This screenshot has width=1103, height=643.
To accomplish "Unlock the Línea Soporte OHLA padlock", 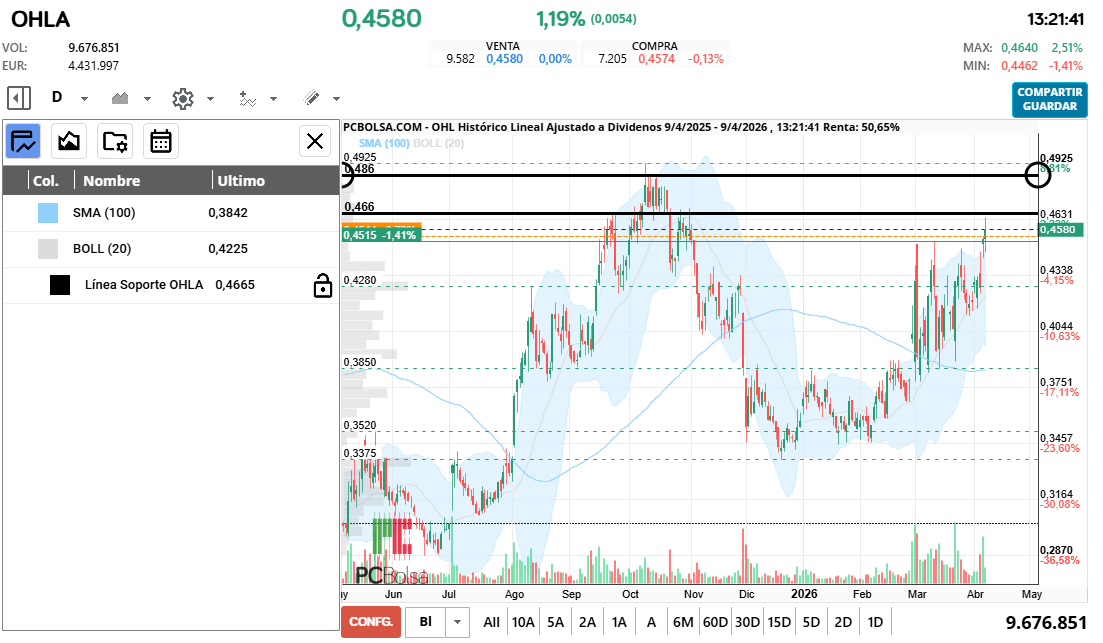I will click(x=323, y=285).
